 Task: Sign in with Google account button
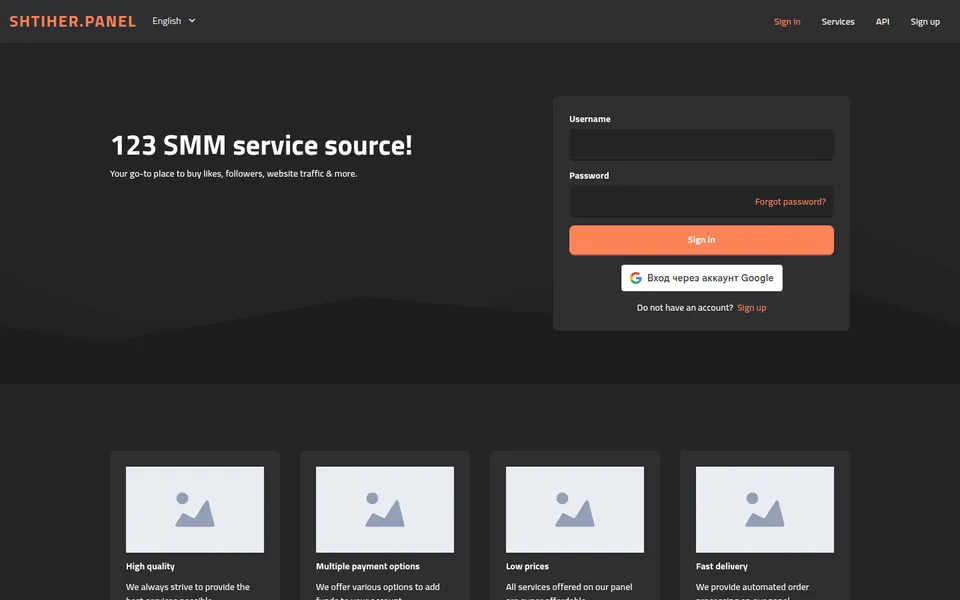click(x=702, y=278)
